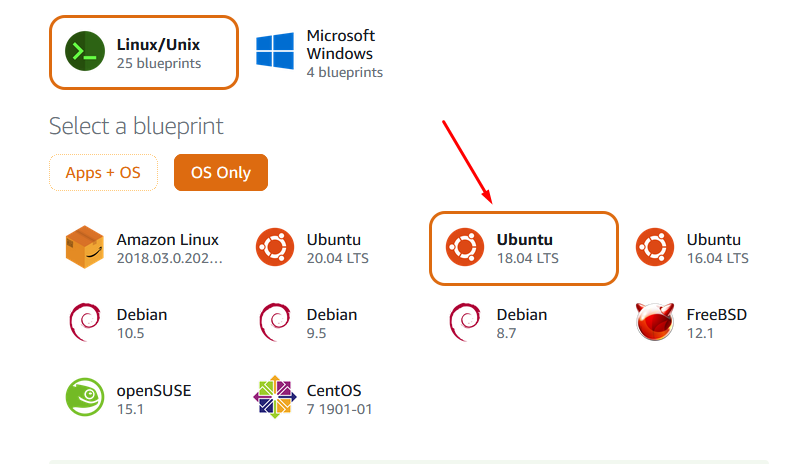The image size is (799, 464).
Task: Select the openSUSE 15.1 text label
Action: point(154,399)
